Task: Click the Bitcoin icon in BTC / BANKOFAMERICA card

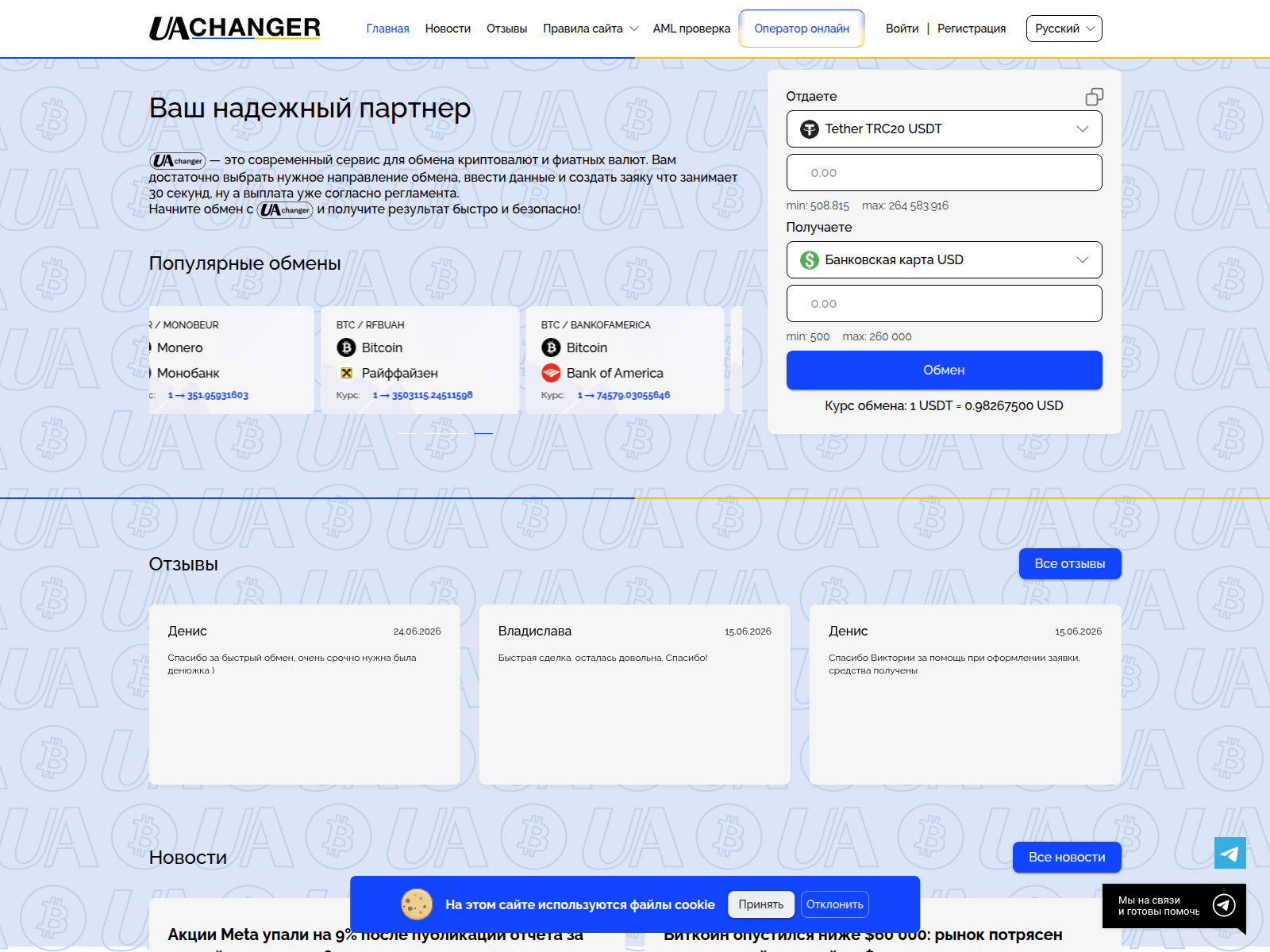Action: (x=551, y=347)
